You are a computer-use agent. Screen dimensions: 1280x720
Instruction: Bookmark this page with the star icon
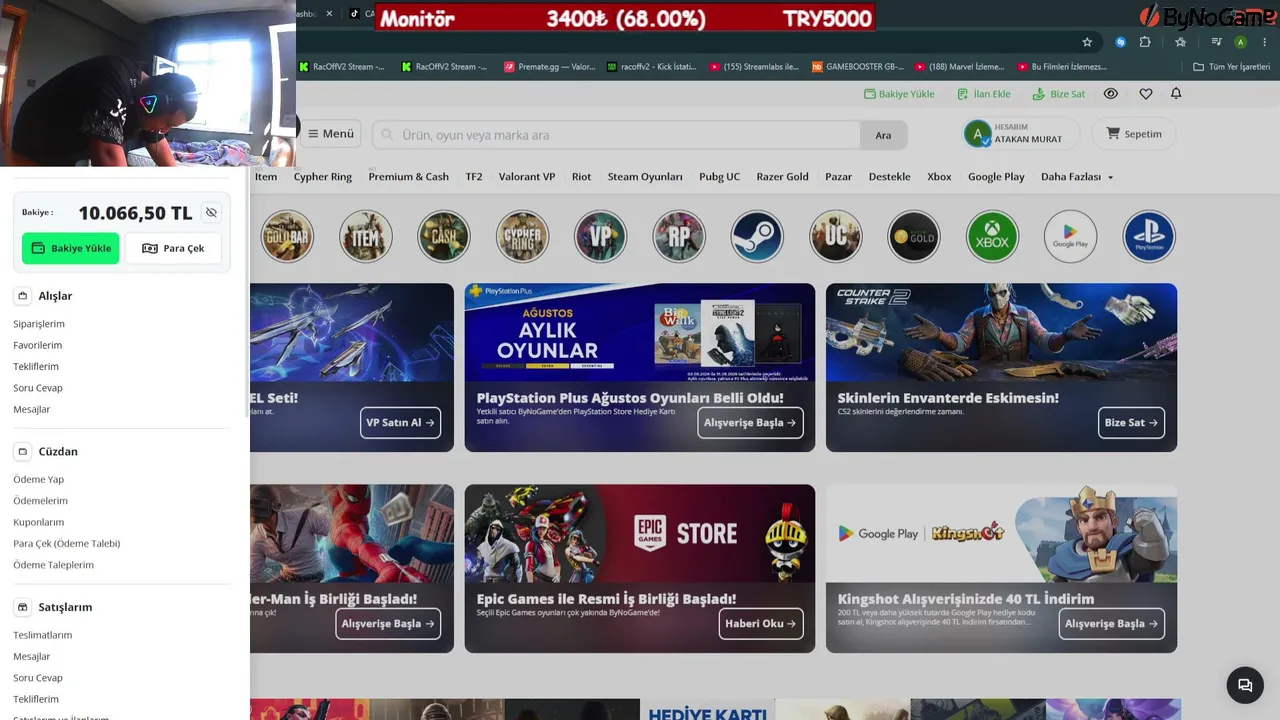[x=1087, y=42]
